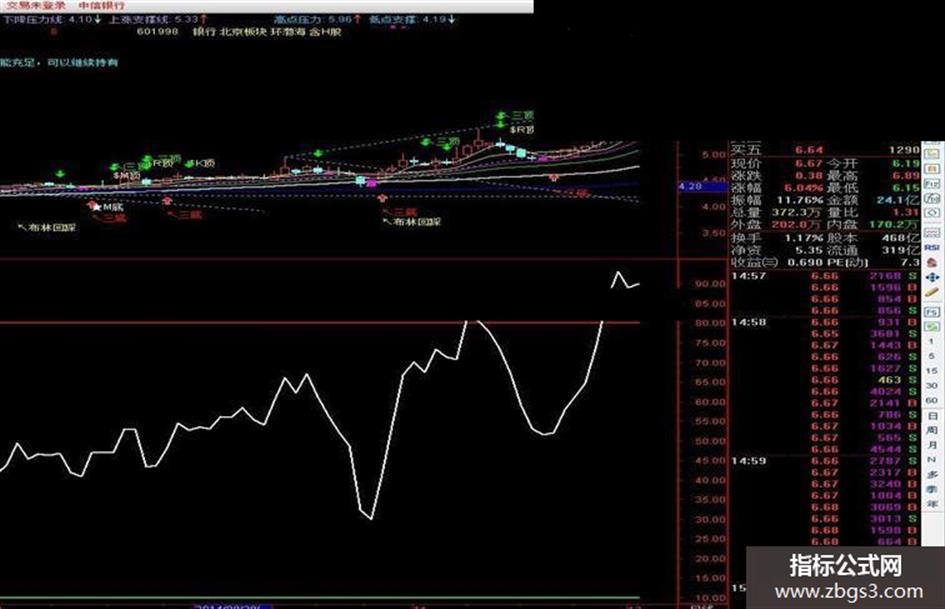Open the F10 company info icon
This screenshot has height=609, width=945.
point(932,183)
